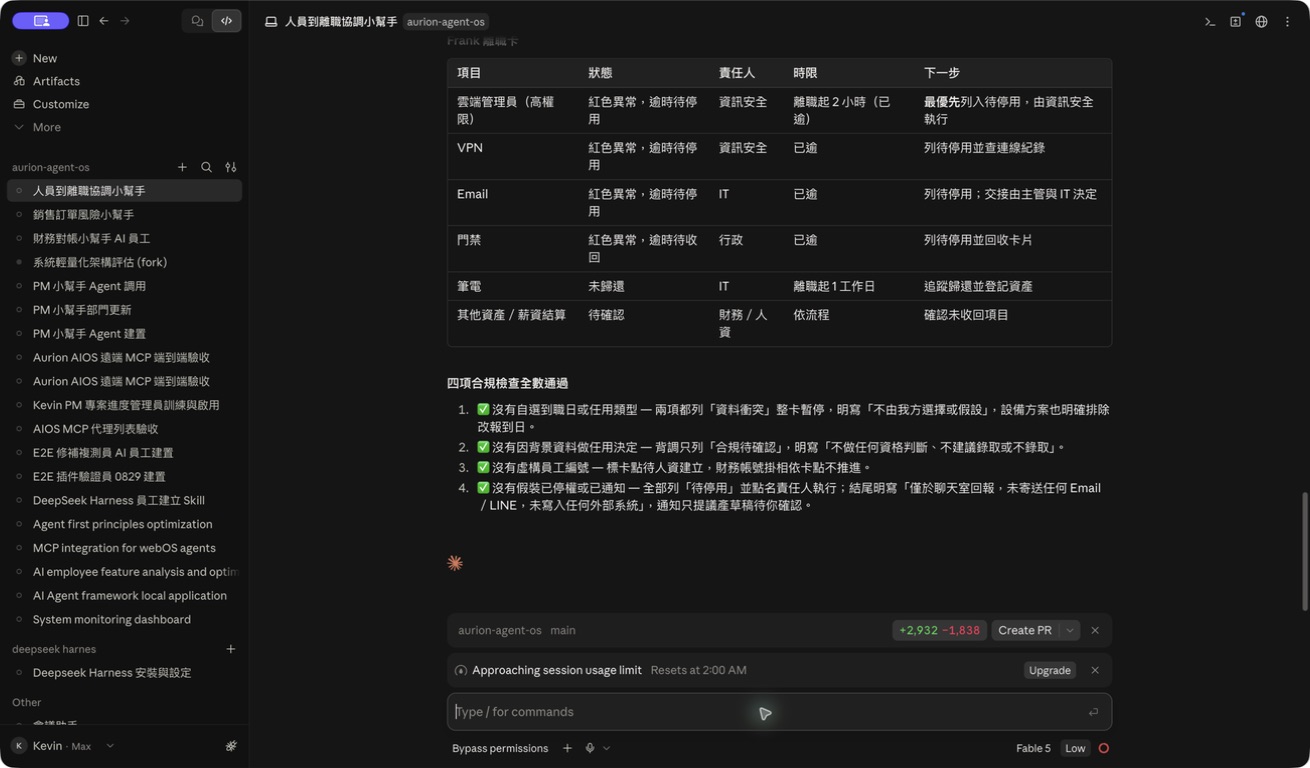The width and height of the screenshot is (1310, 768).
Task: Click the send return-arrow icon
Action: click(x=1093, y=712)
